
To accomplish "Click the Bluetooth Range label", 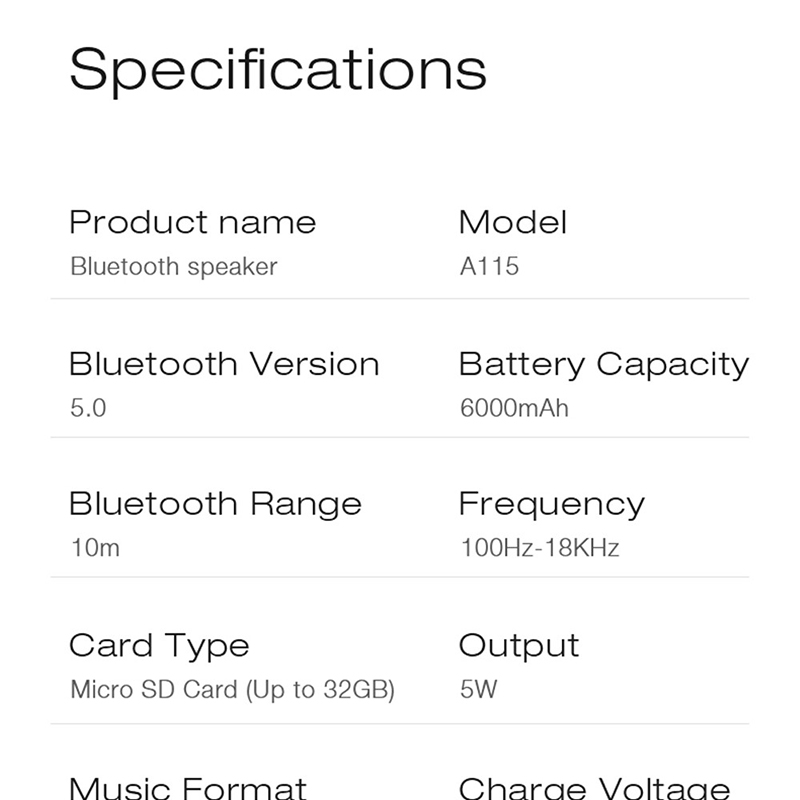I will pyautogui.click(x=215, y=503).
